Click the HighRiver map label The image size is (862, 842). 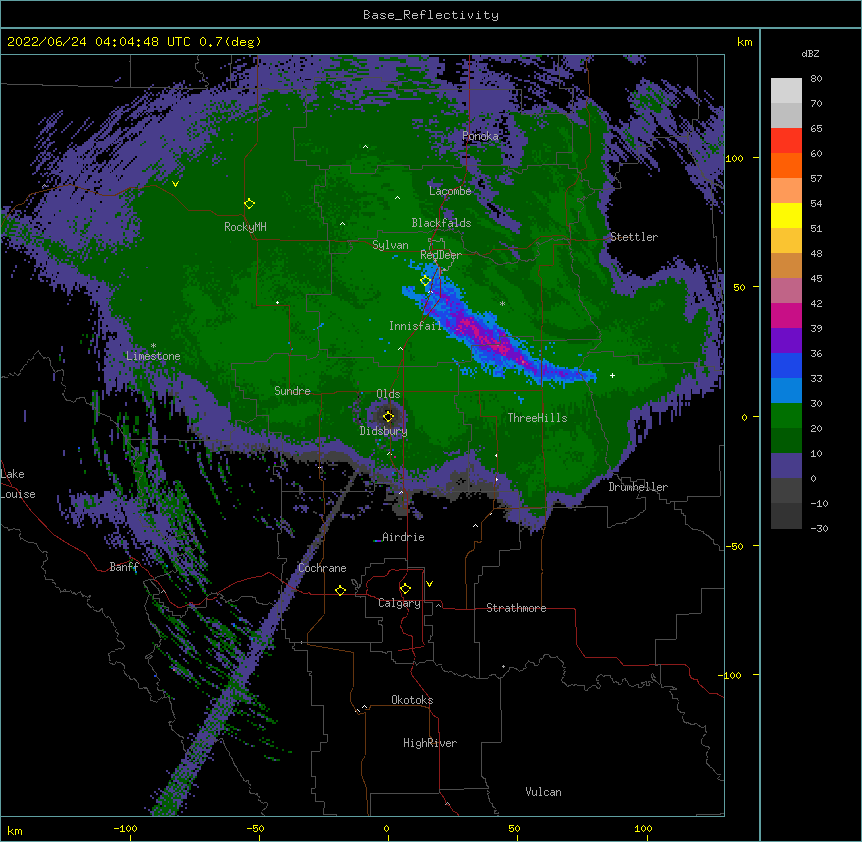(430, 743)
